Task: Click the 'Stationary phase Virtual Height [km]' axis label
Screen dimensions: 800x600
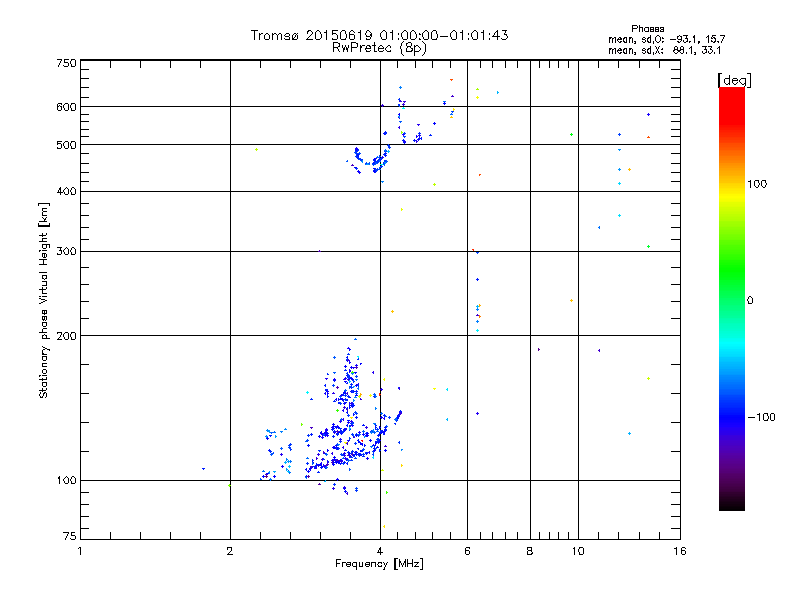Action: [x=43, y=300]
